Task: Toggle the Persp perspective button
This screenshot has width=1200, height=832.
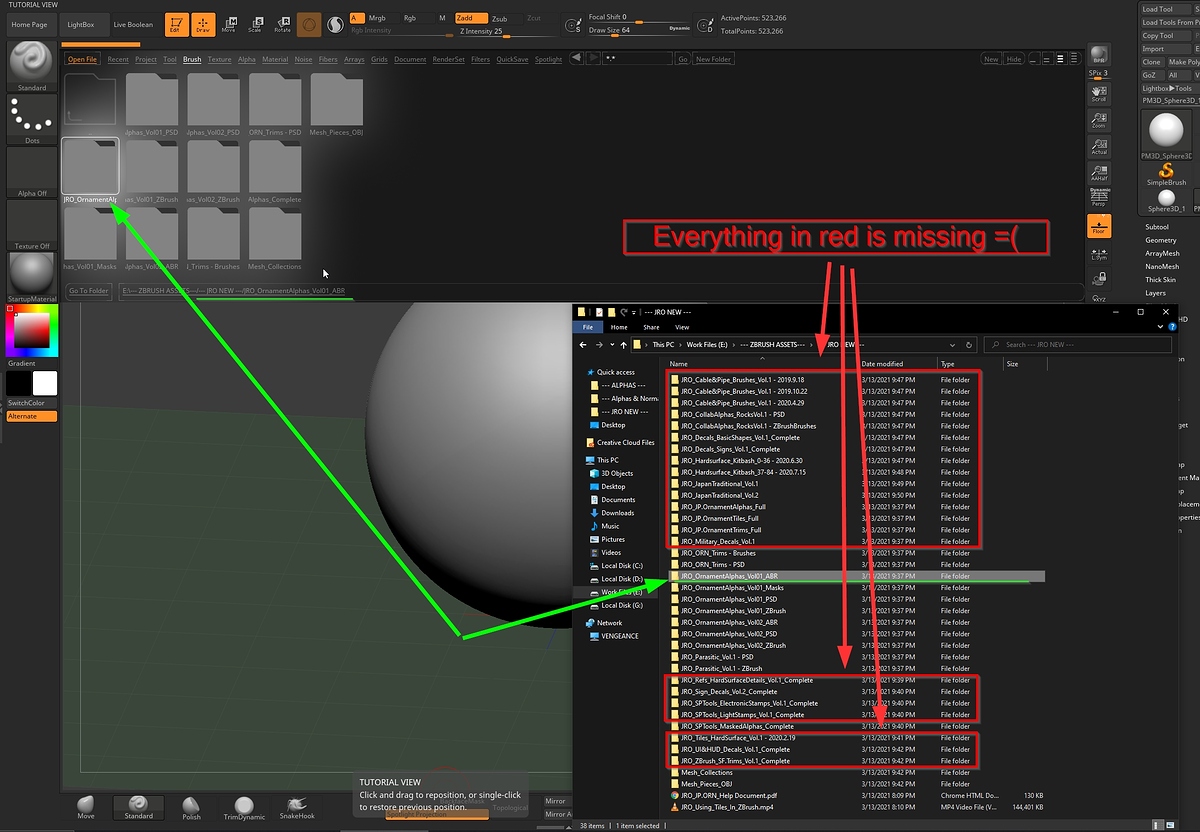Action: click(x=1099, y=198)
